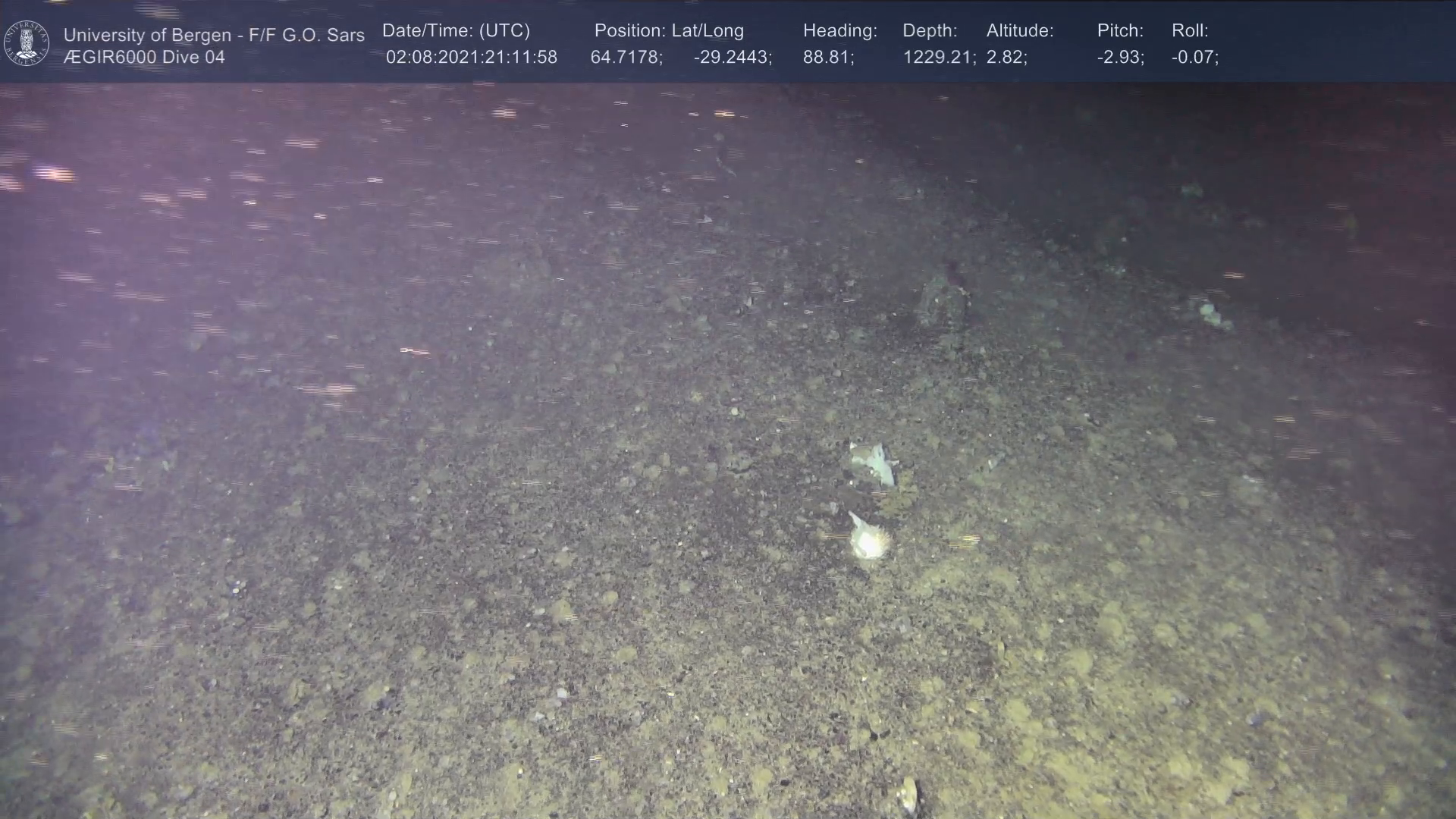1456x819 pixels.
Task: Click the white sponge on seafloor
Action: point(869,541)
